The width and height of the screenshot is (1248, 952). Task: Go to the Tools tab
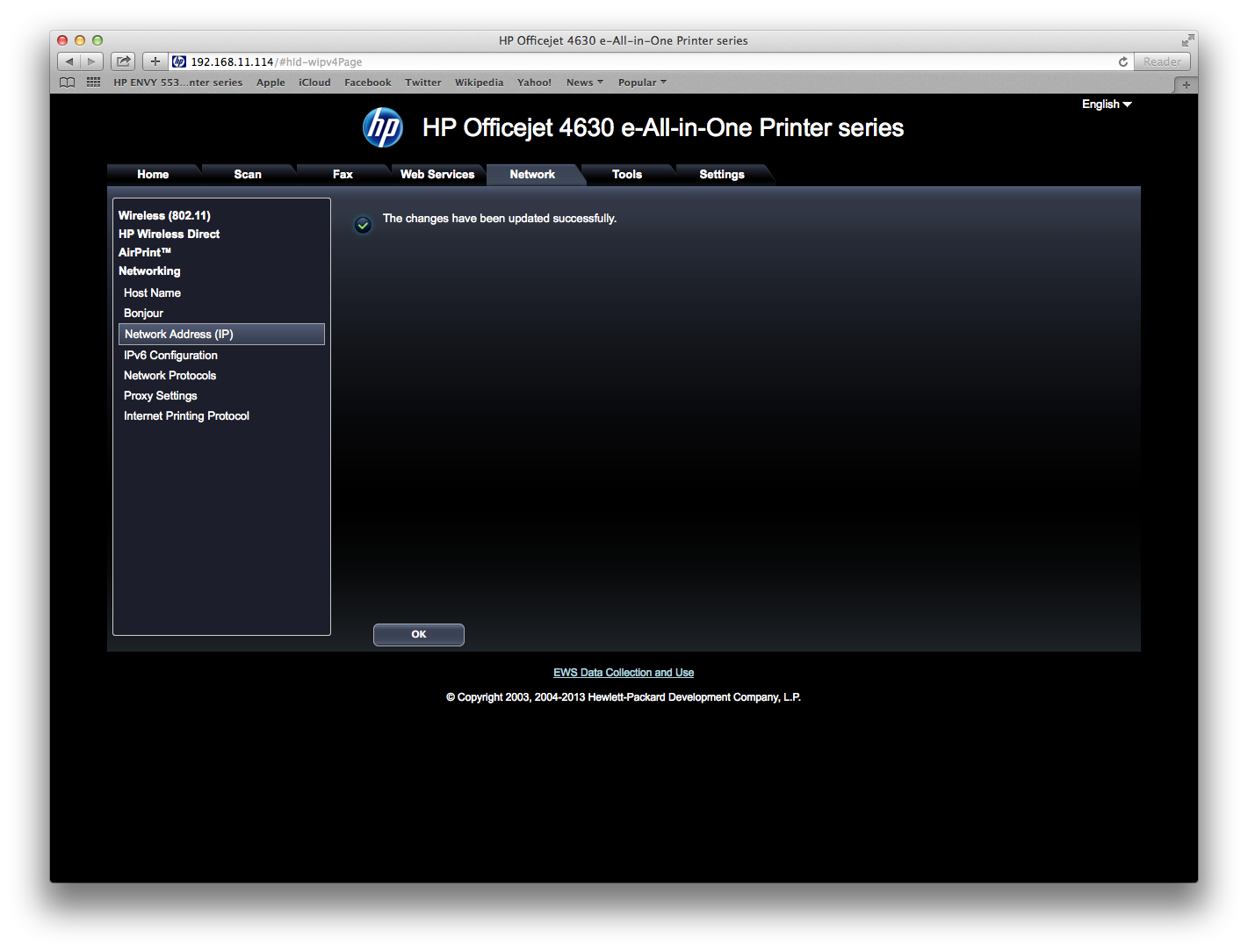(x=627, y=174)
